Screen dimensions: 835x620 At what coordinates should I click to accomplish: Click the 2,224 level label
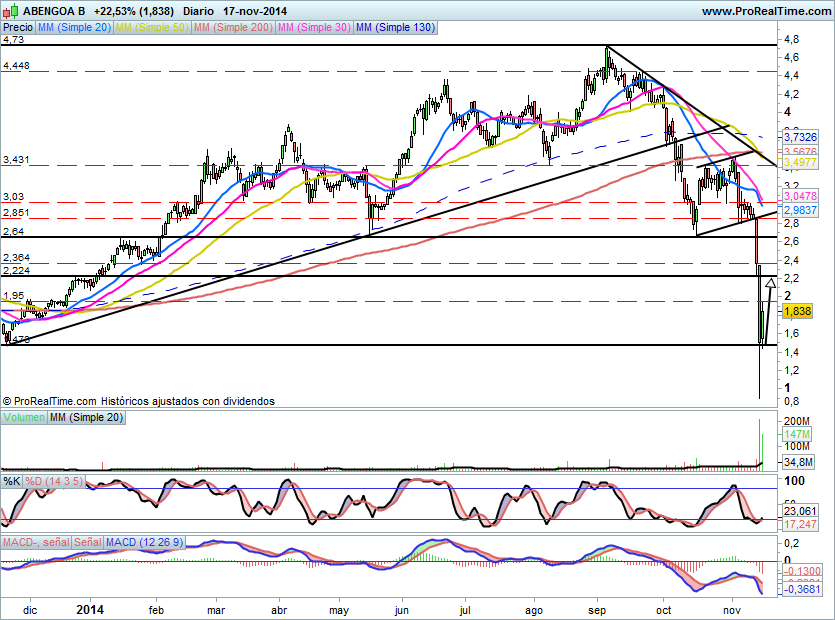tap(16, 271)
